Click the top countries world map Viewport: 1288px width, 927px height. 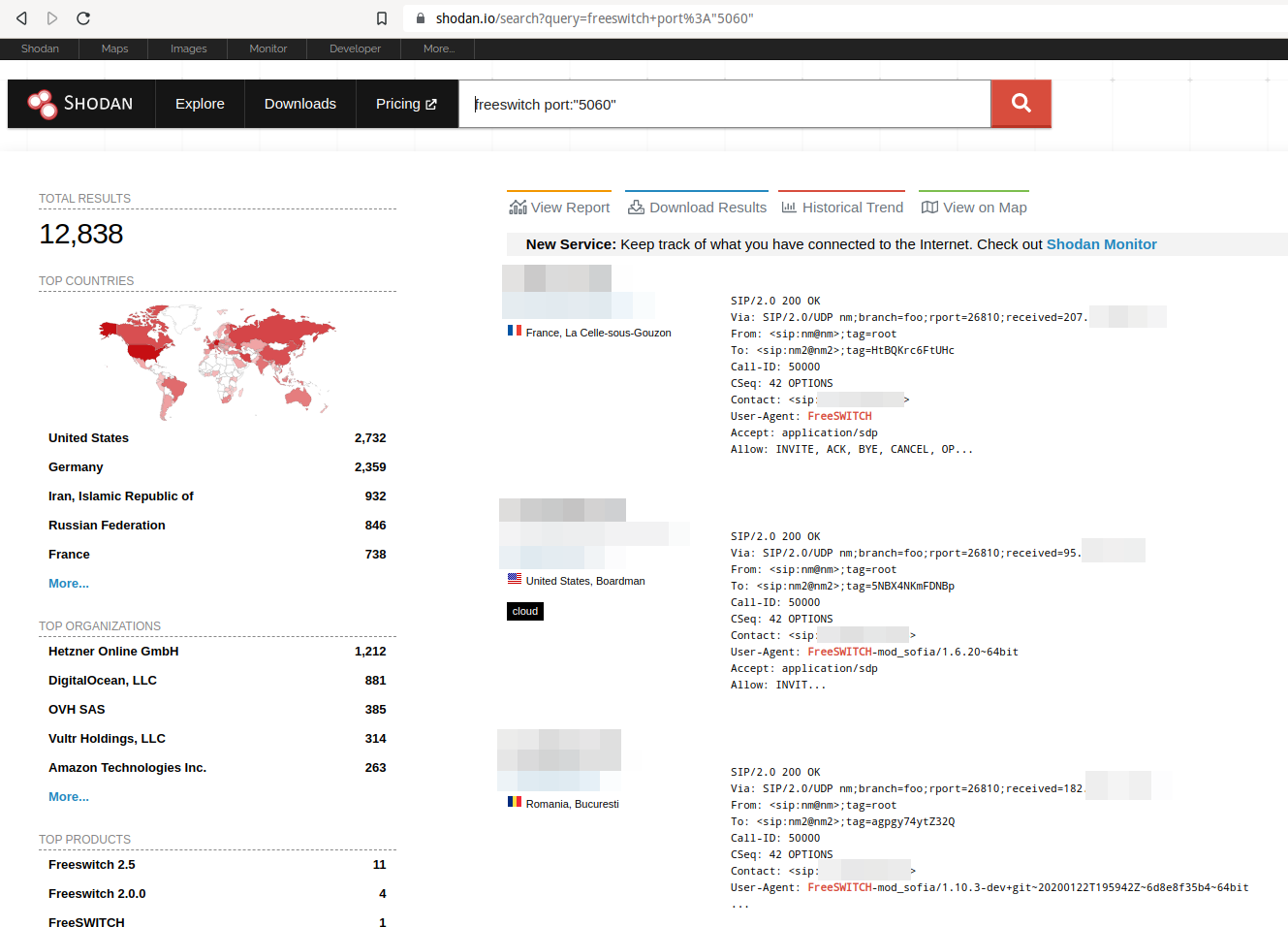(218, 362)
